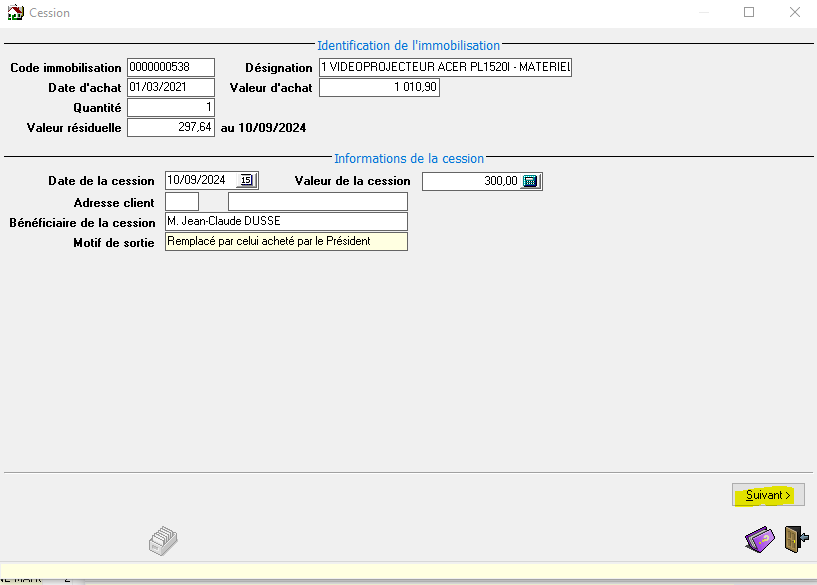Go to next step with Suivant
The height and width of the screenshot is (585, 817).
pyautogui.click(x=768, y=495)
